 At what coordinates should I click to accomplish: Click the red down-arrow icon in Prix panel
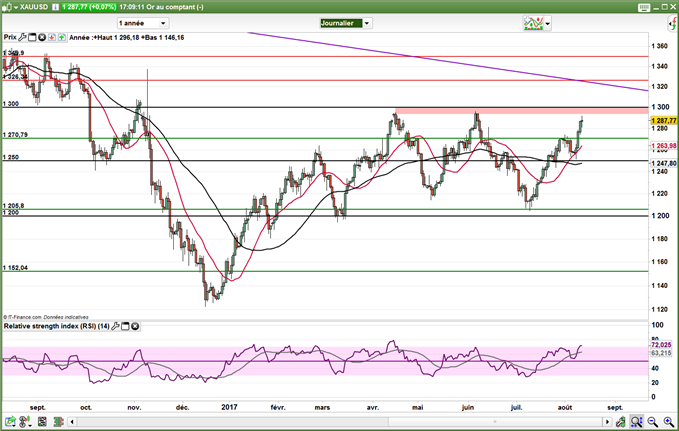[x=52, y=37]
